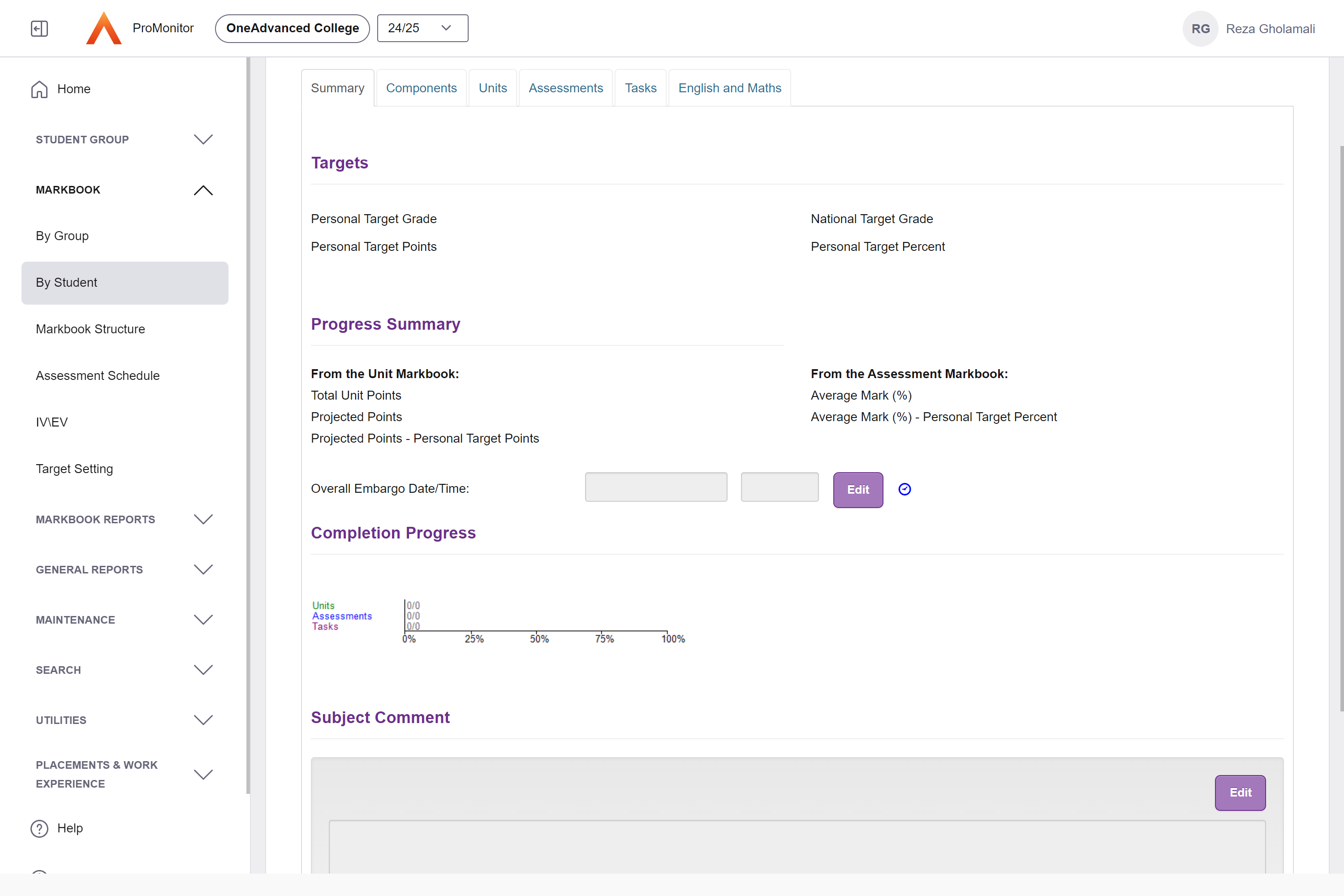Click the Help question mark icon

(39, 828)
